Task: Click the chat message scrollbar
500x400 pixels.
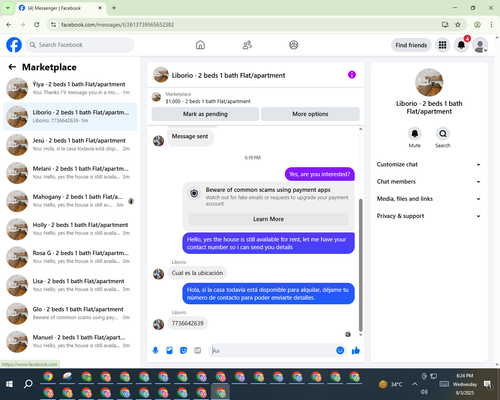Action: coord(360,265)
